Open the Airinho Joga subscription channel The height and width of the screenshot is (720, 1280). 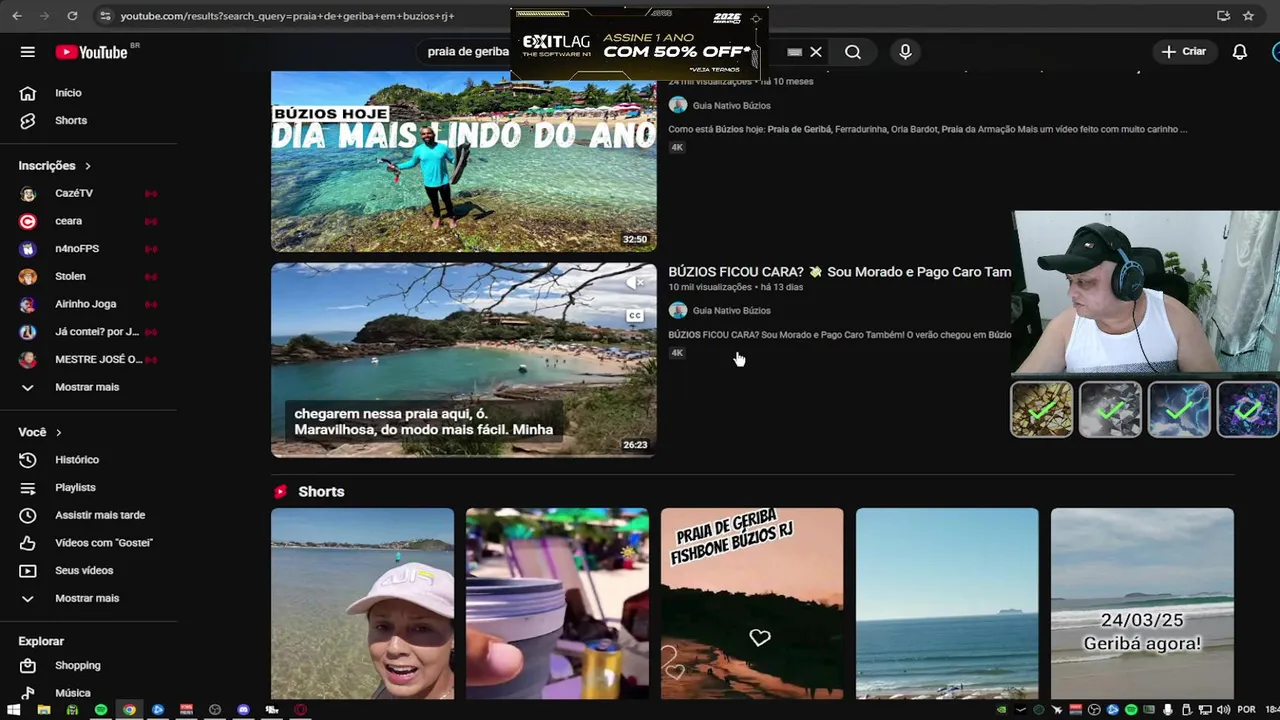pos(85,304)
